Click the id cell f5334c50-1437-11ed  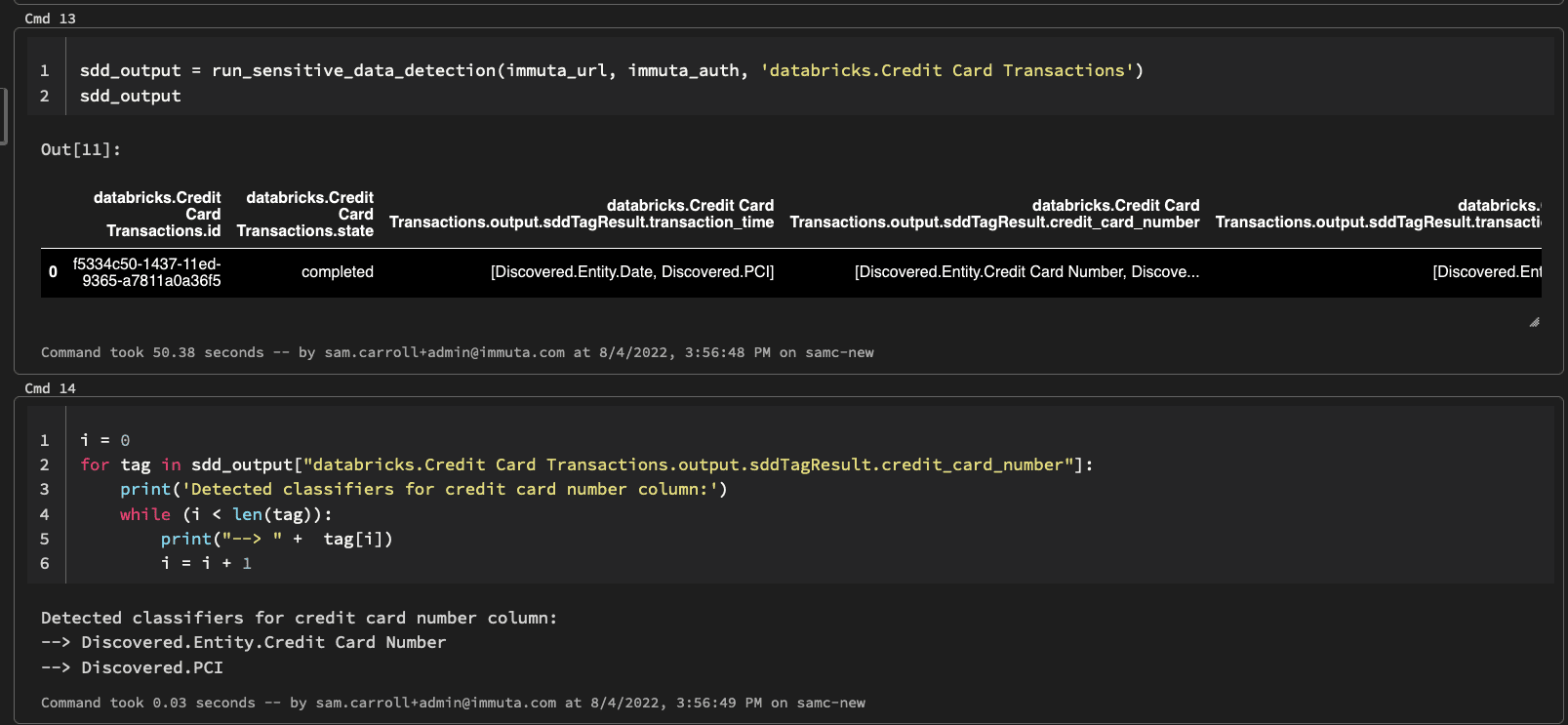point(147,272)
